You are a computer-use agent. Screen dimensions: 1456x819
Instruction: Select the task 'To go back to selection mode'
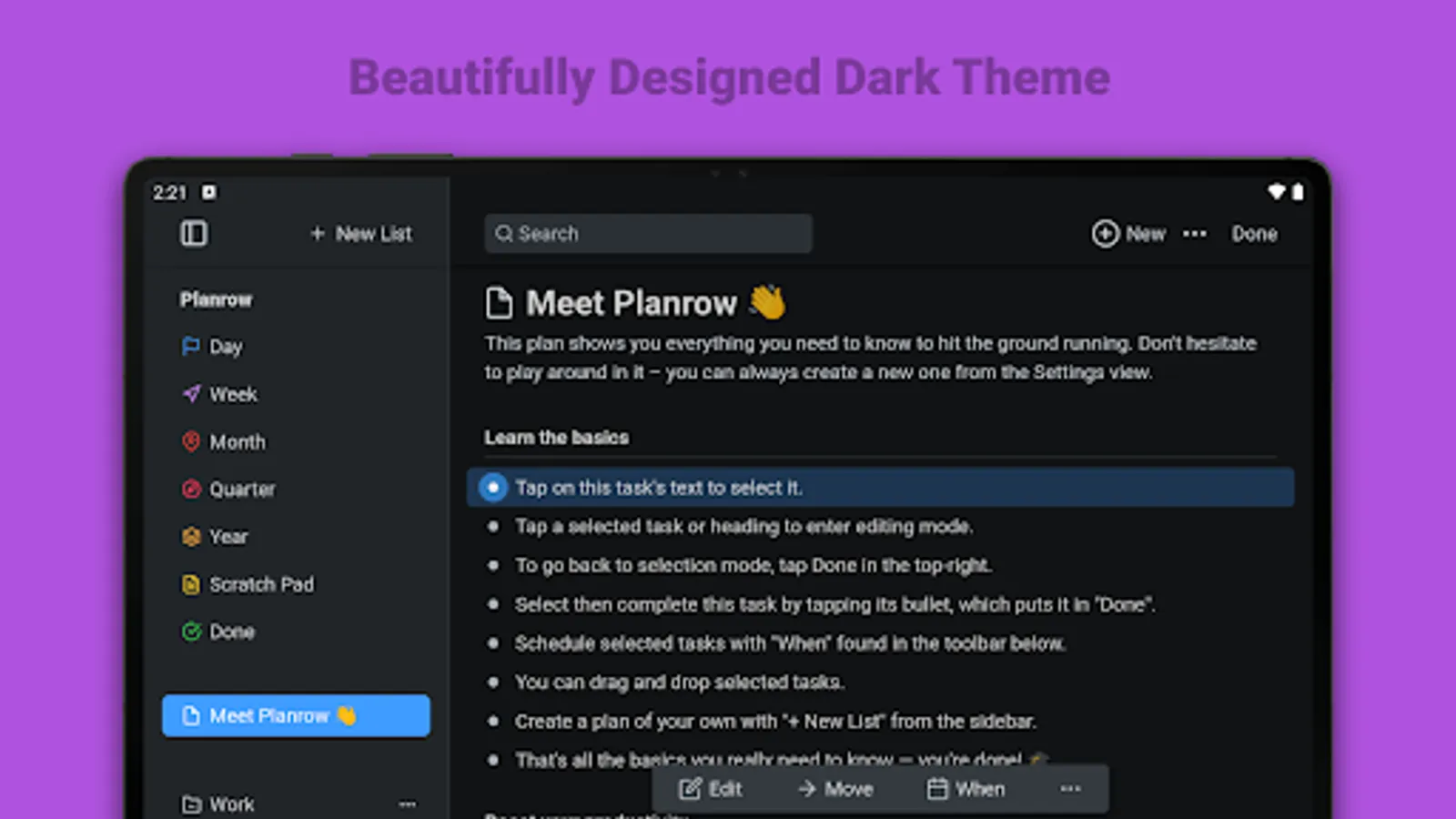coord(753,565)
